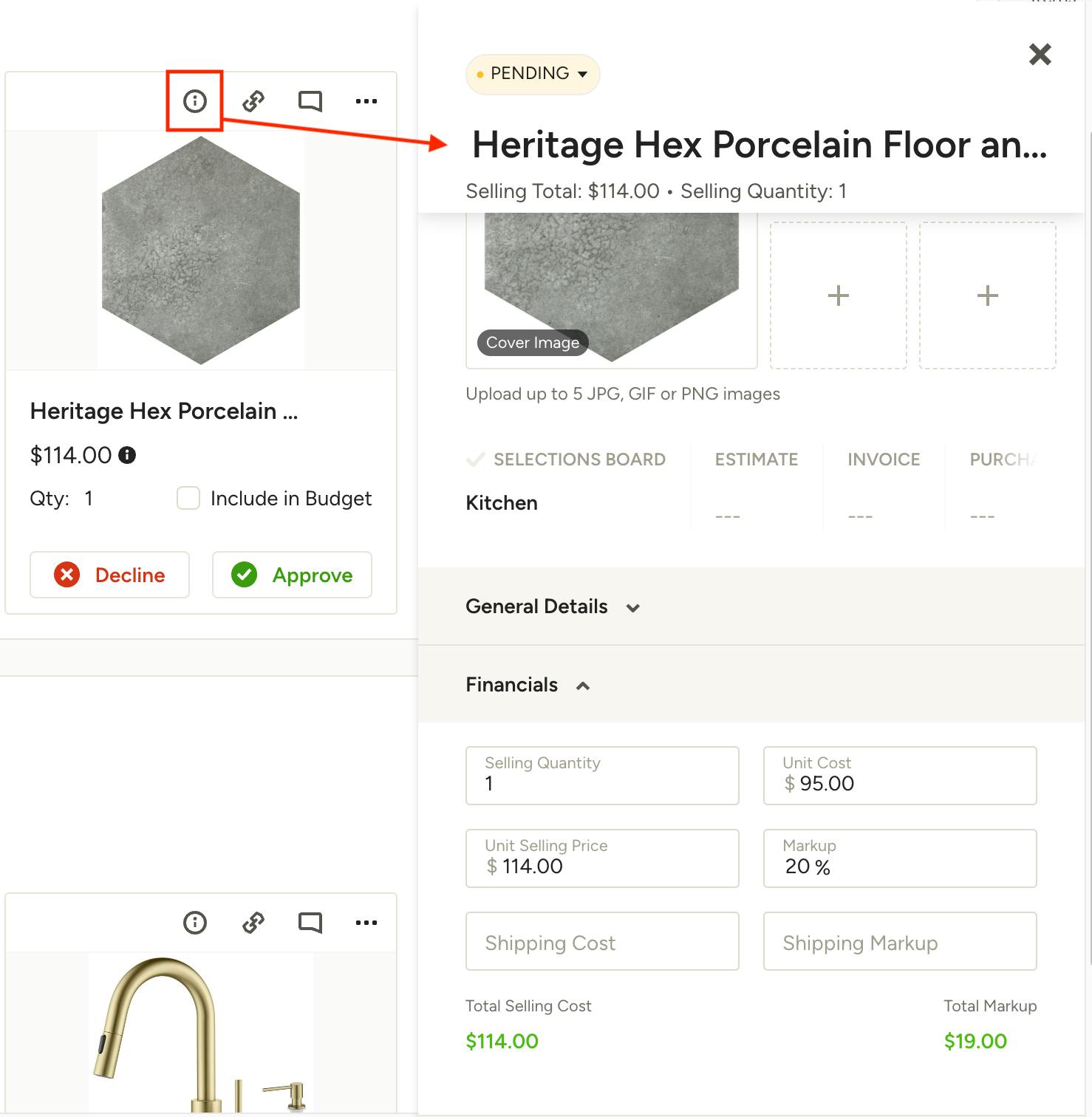Open comment icon on gold faucet card
This screenshot has height=1117, width=1092.
[310, 923]
